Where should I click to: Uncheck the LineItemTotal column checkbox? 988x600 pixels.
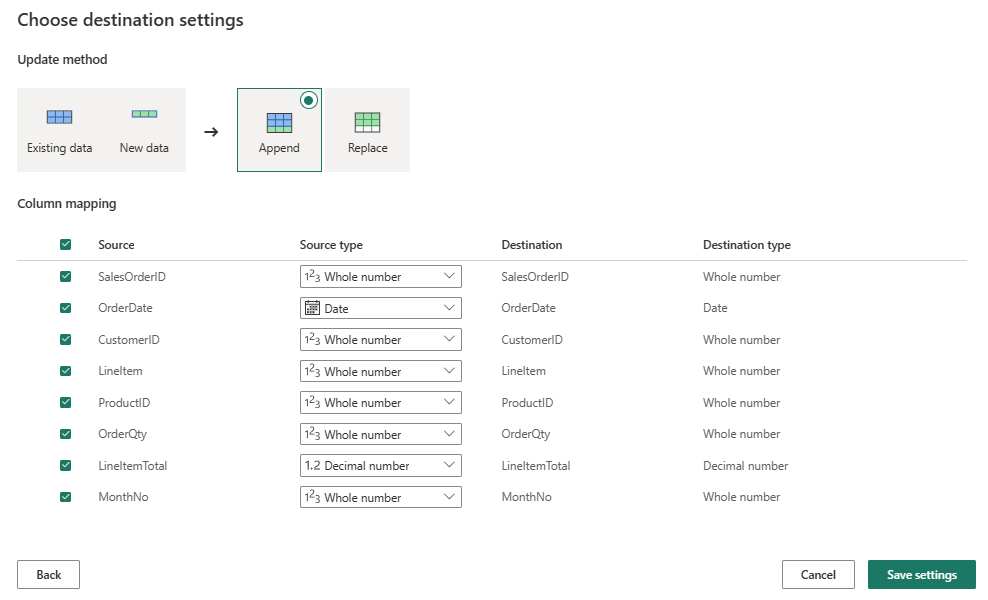click(66, 465)
